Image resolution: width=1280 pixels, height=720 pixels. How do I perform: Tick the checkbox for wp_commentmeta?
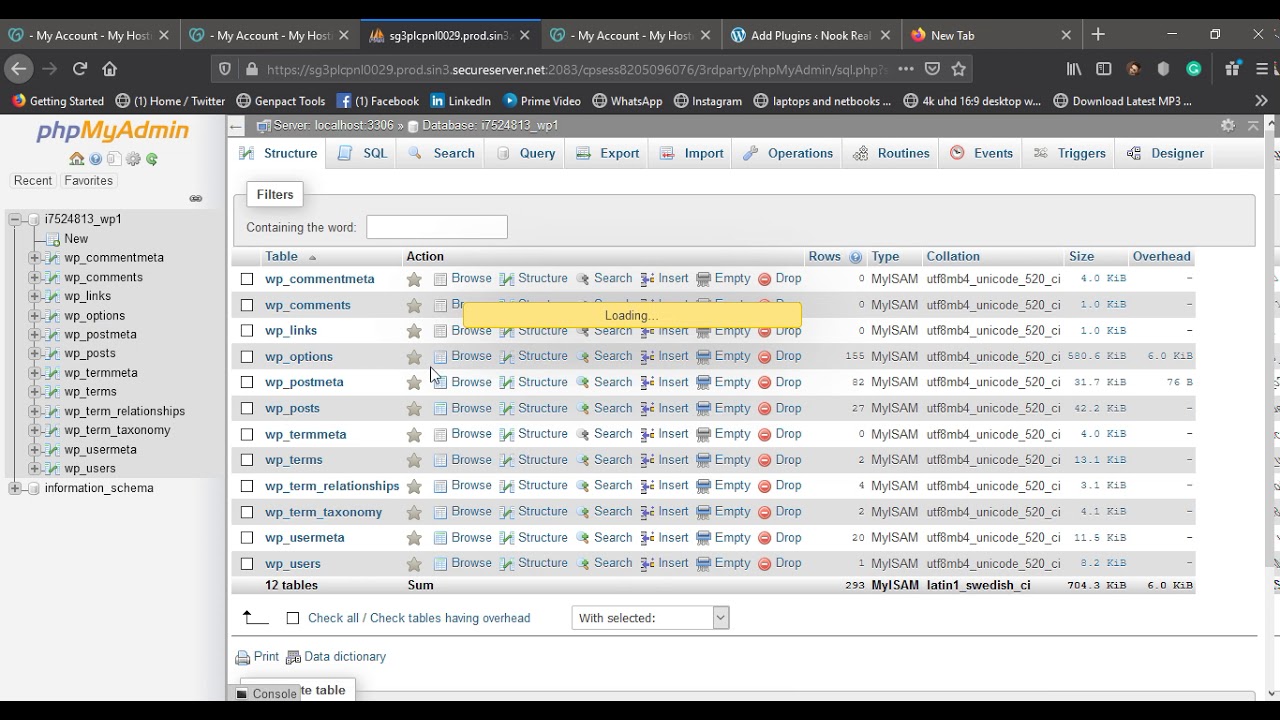click(x=247, y=279)
